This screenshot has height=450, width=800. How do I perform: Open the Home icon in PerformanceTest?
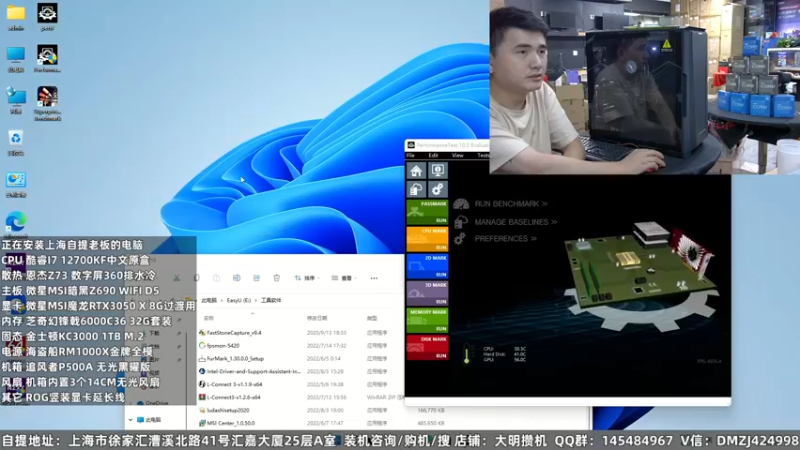[x=416, y=170]
